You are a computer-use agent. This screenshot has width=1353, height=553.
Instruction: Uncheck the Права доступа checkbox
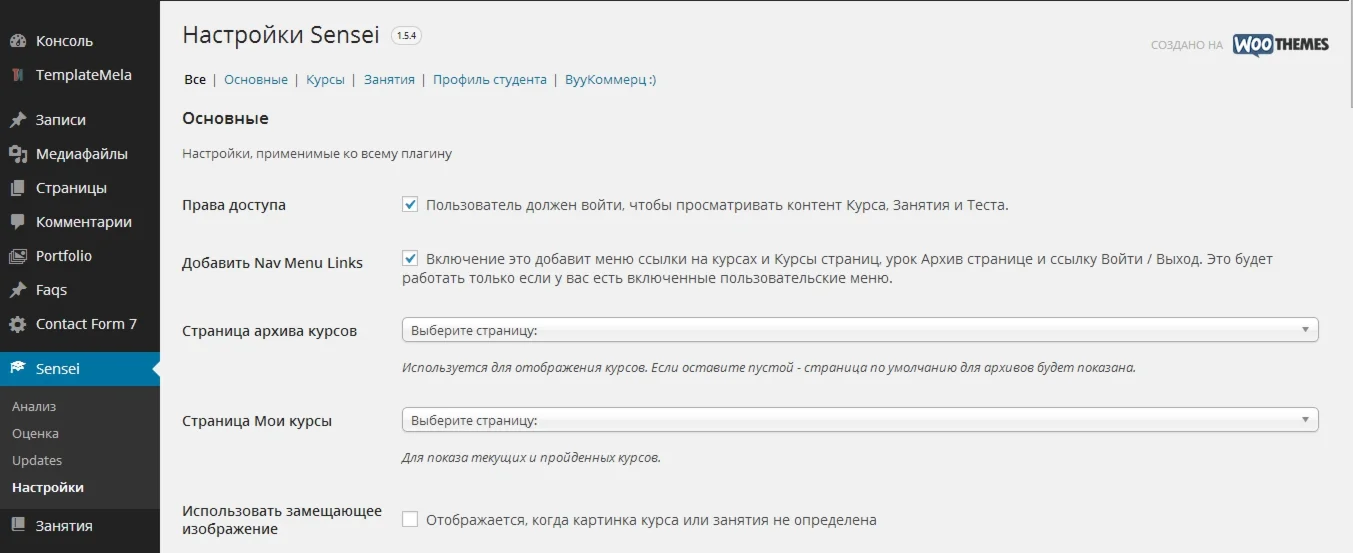[410, 205]
